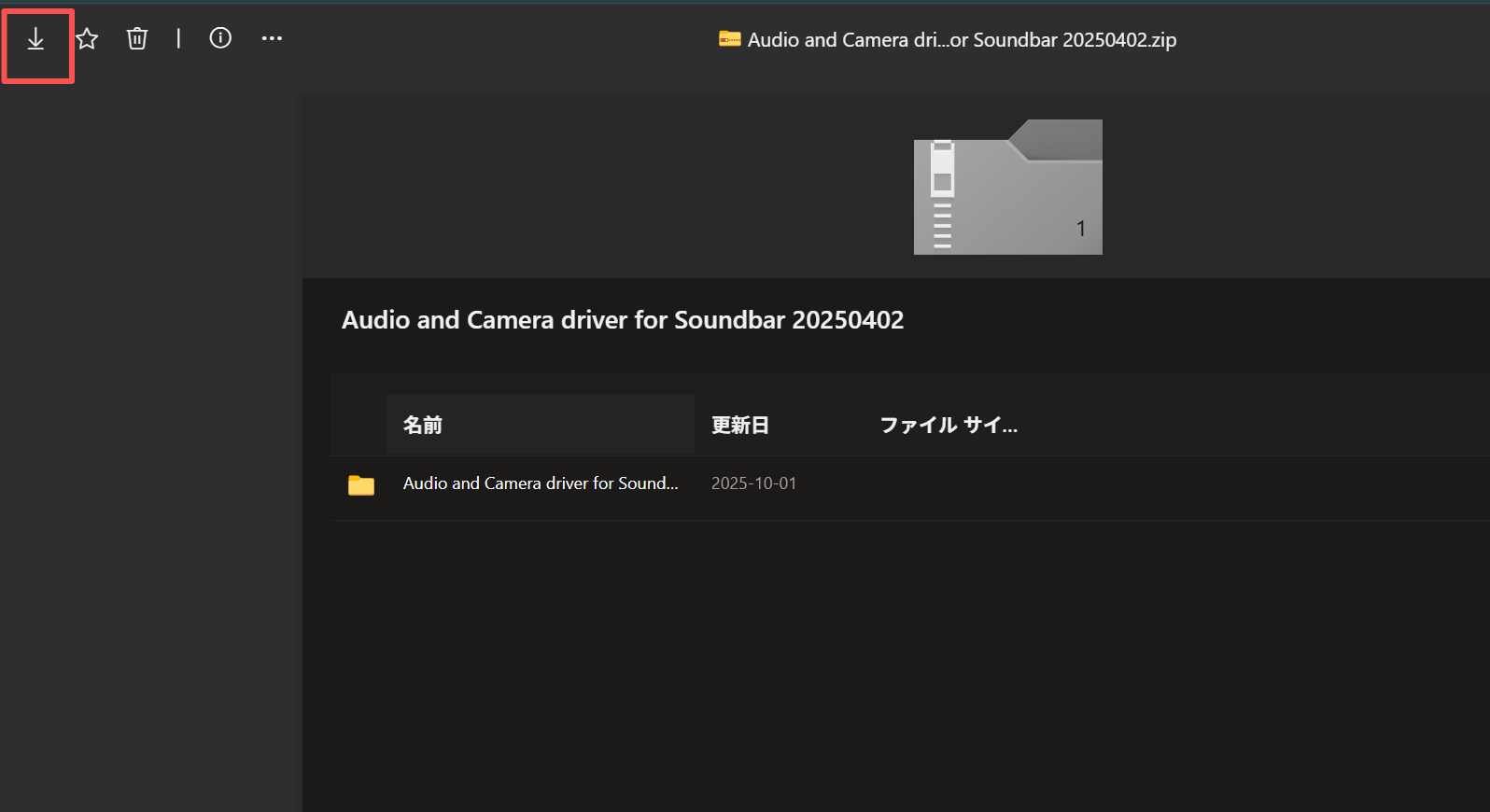
Task: Click the vertical separator between trash and info
Action: 178,38
